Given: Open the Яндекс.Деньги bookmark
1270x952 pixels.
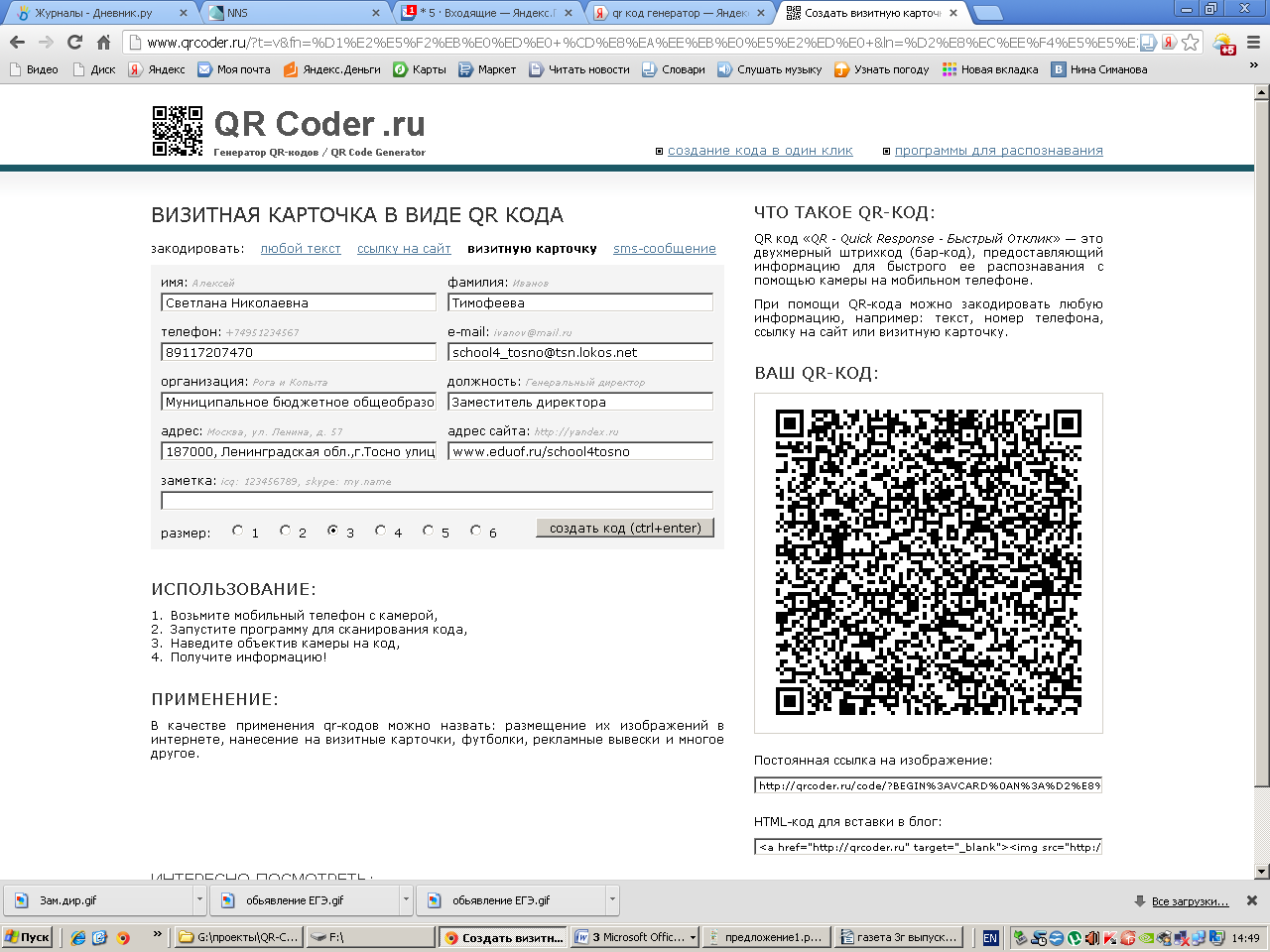Looking at the screenshot, I should 332,69.
